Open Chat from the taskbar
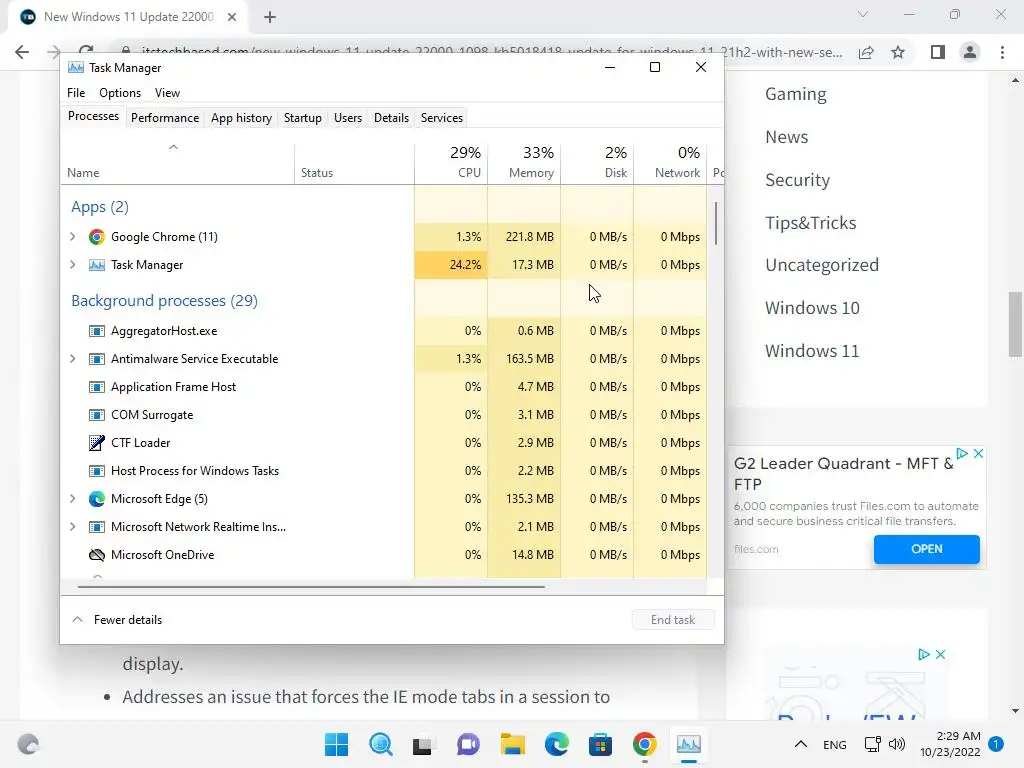Viewport: 1024px width, 768px height. pyautogui.click(x=468, y=744)
